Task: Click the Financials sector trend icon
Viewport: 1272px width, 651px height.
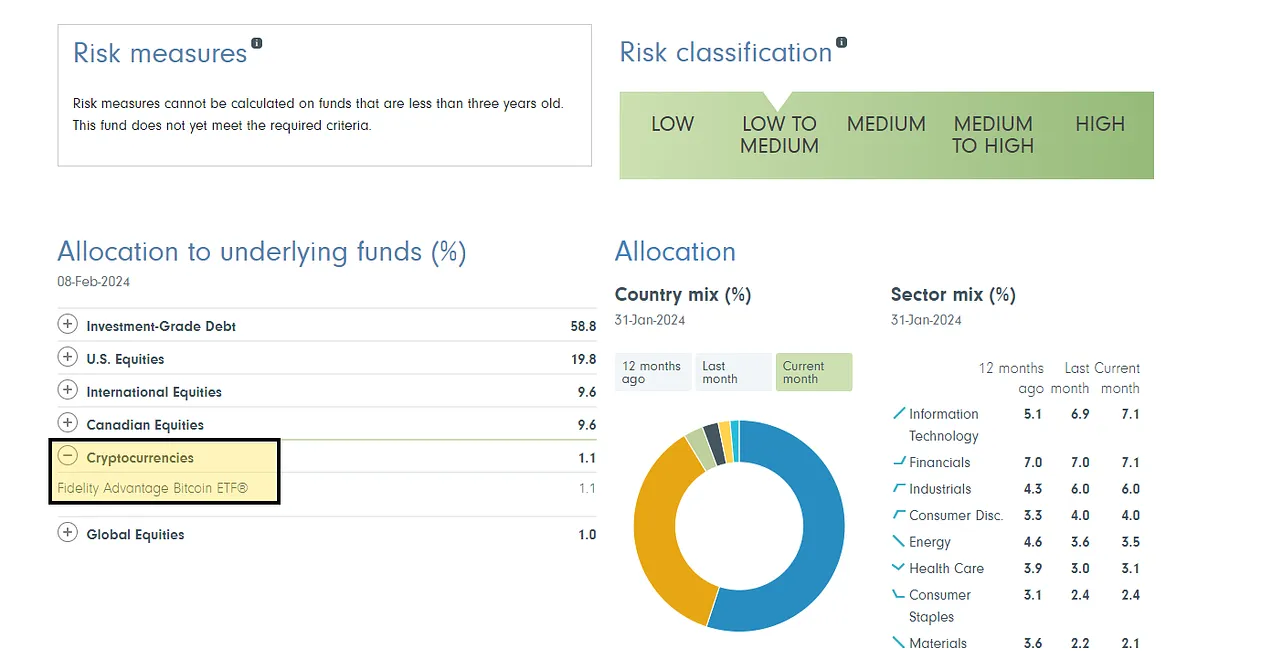Action: pyautogui.click(x=898, y=462)
